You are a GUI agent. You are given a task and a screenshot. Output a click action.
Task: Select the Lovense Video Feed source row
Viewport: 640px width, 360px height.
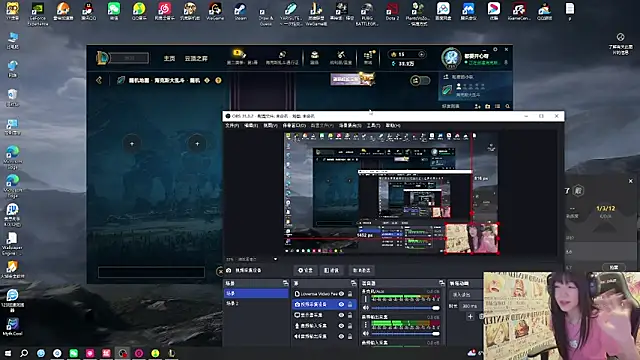click(324, 294)
